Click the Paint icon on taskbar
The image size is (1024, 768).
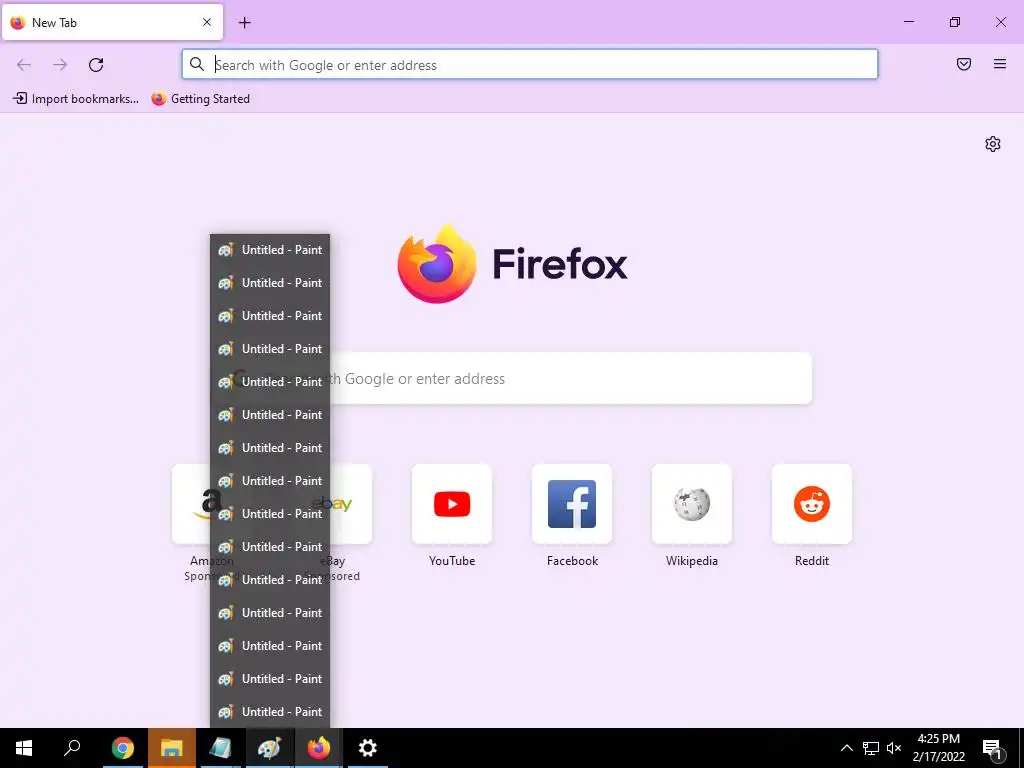click(x=270, y=748)
